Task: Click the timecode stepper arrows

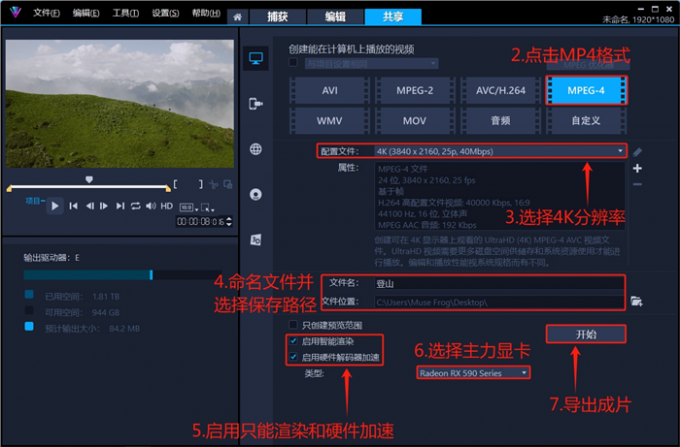Action: (x=229, y=221)
